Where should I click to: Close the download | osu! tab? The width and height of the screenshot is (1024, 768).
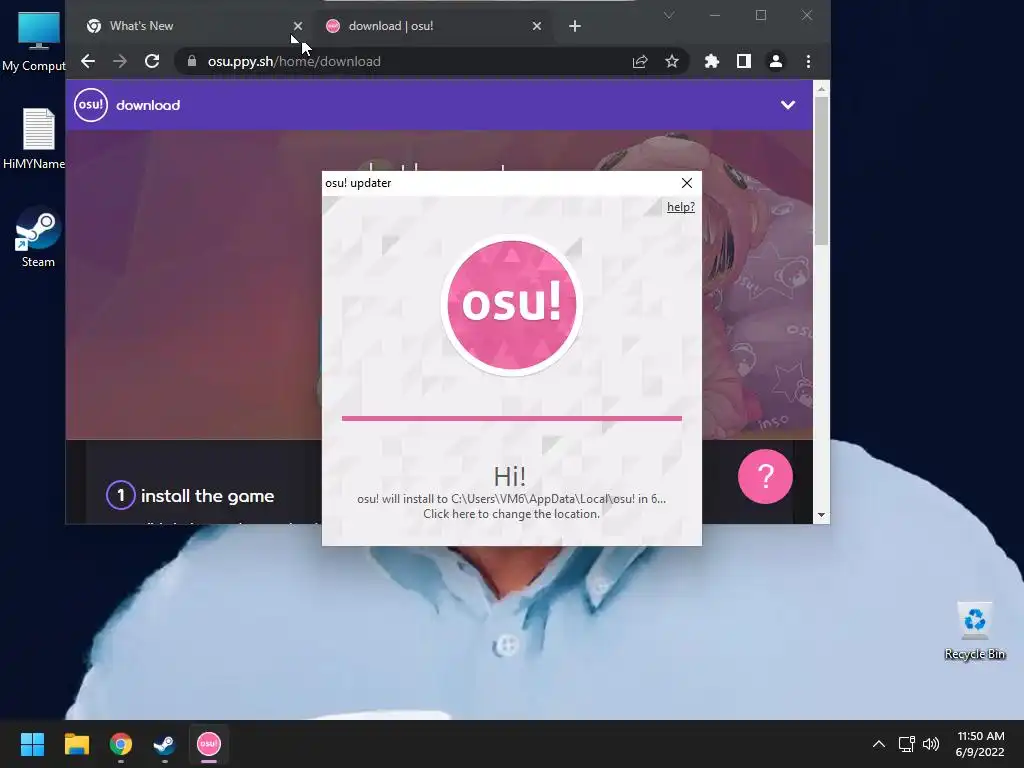click(537, 26)
